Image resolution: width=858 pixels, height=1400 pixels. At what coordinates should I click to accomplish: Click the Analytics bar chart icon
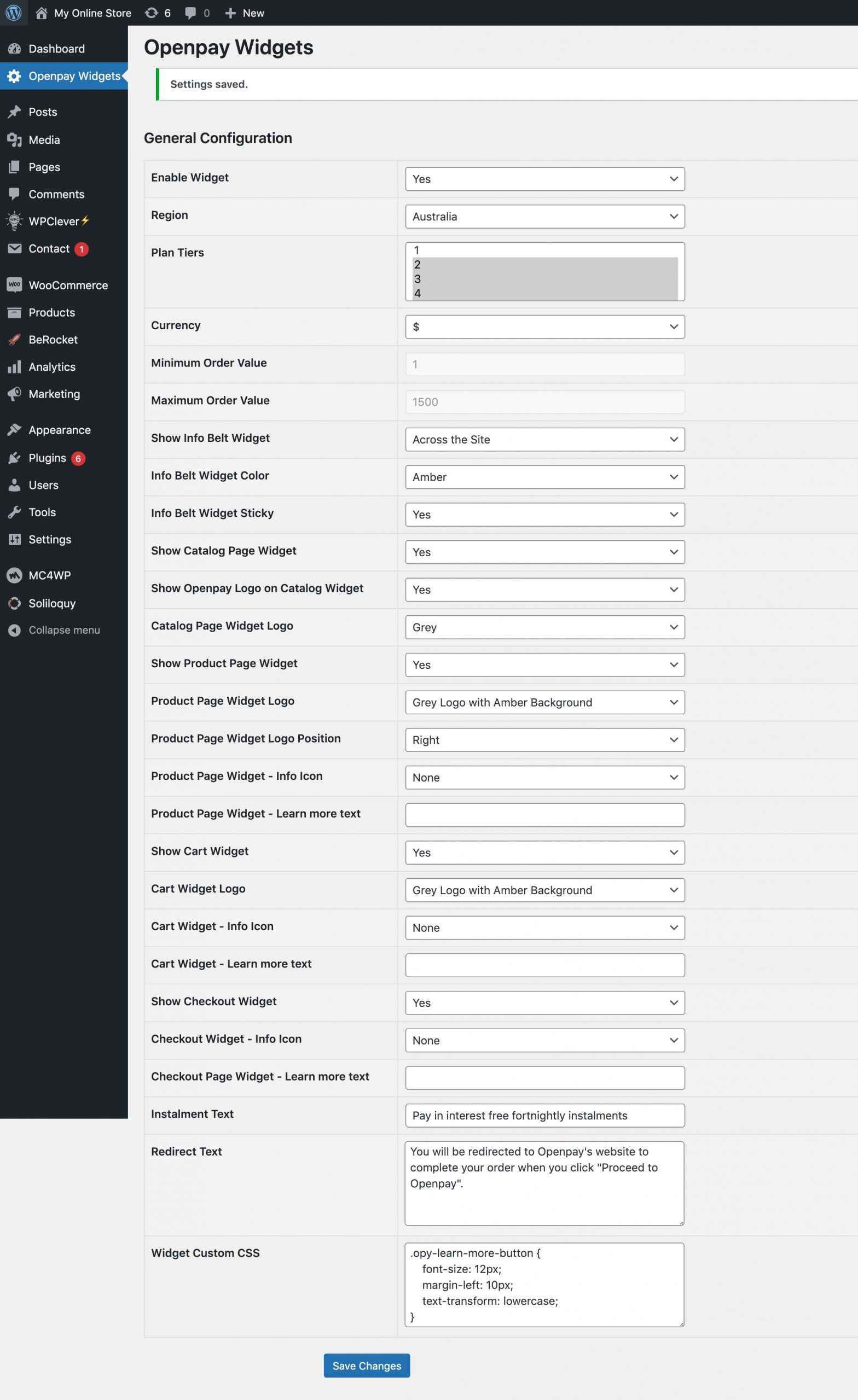point(14,367)
